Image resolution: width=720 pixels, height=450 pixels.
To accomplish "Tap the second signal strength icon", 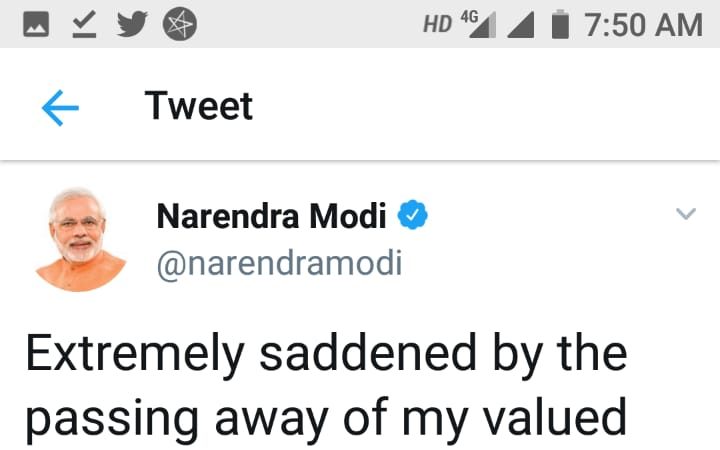I will (521, 25).
